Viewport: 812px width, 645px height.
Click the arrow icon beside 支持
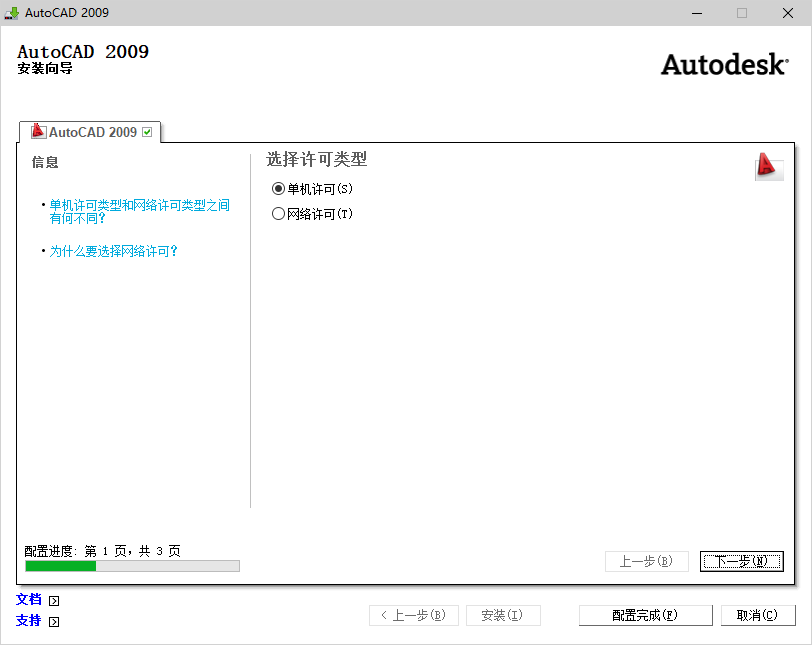(52, 621)
